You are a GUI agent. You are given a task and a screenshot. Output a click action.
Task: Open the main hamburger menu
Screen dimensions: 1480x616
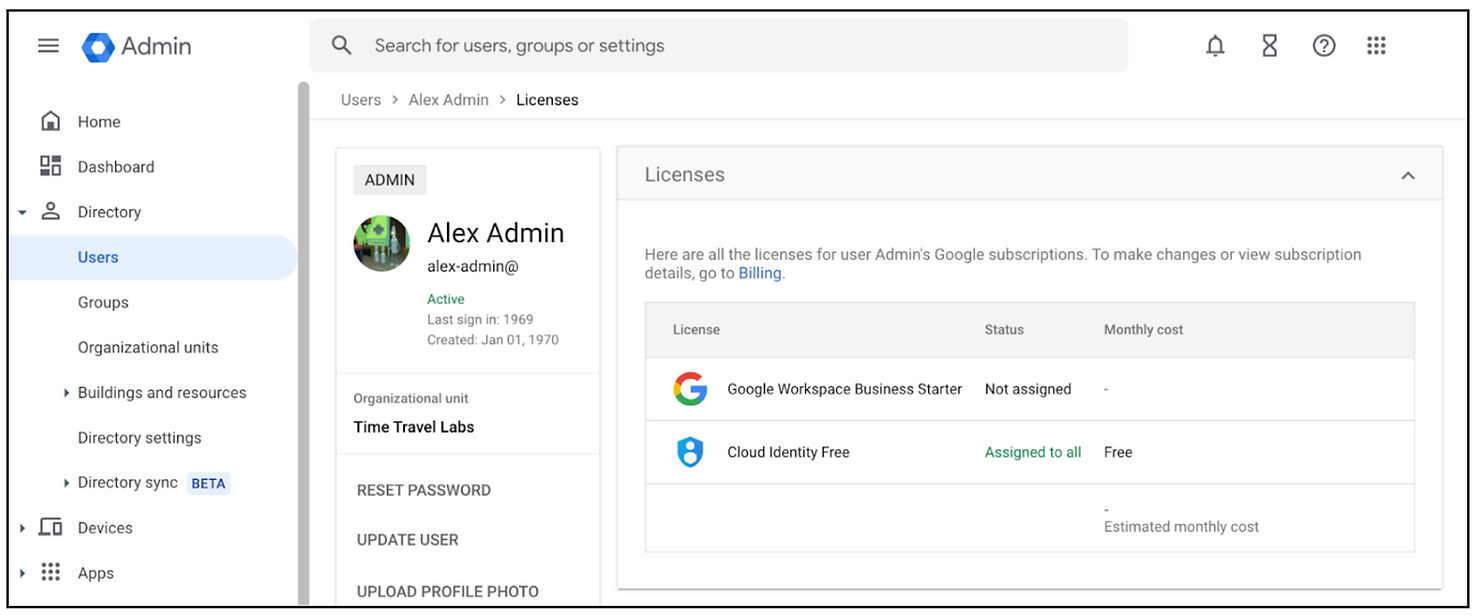tap(48, 46)
